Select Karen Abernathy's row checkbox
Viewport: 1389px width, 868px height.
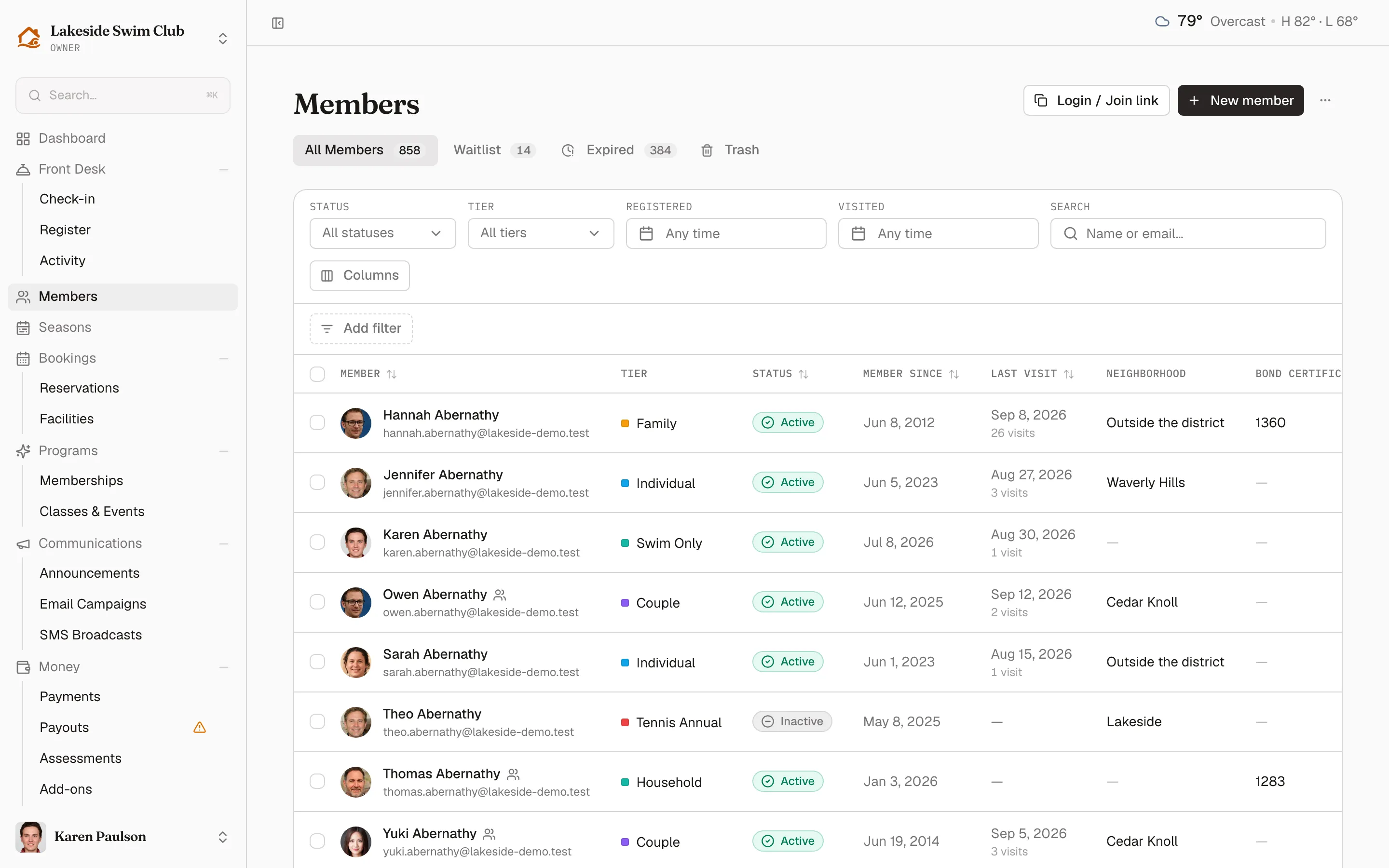click(317, 542)
